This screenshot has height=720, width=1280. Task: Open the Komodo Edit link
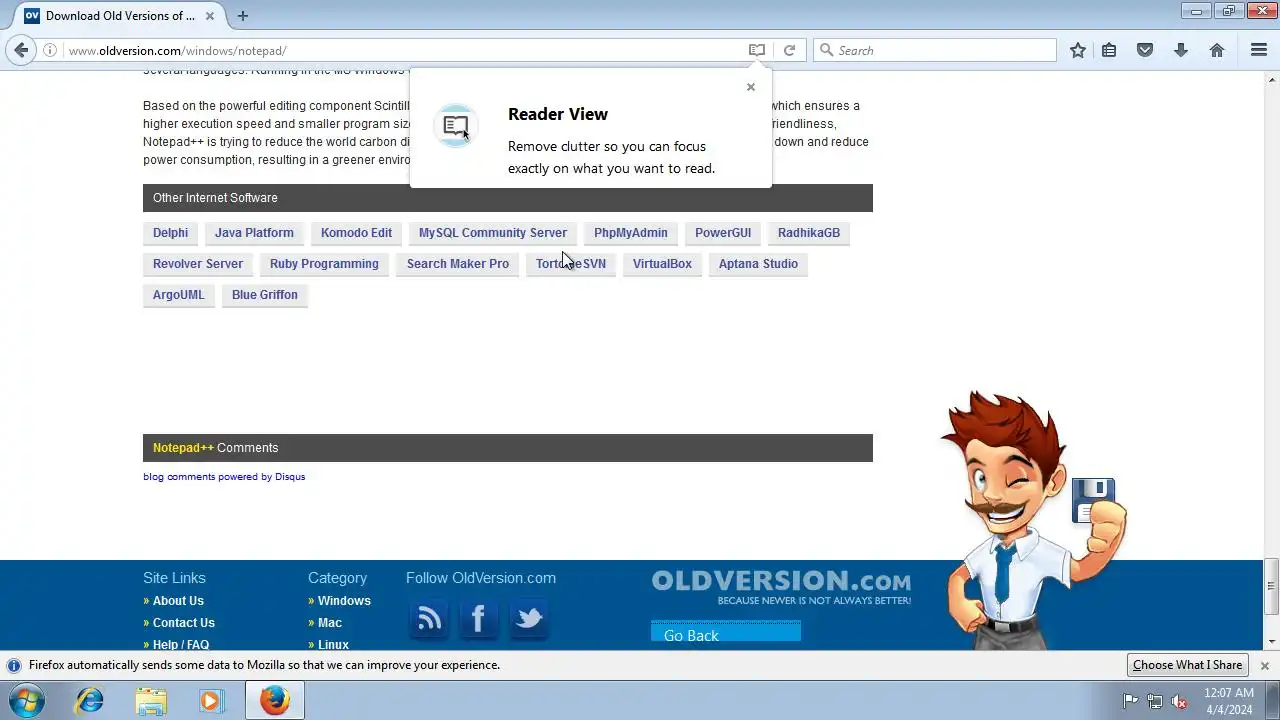356,233
